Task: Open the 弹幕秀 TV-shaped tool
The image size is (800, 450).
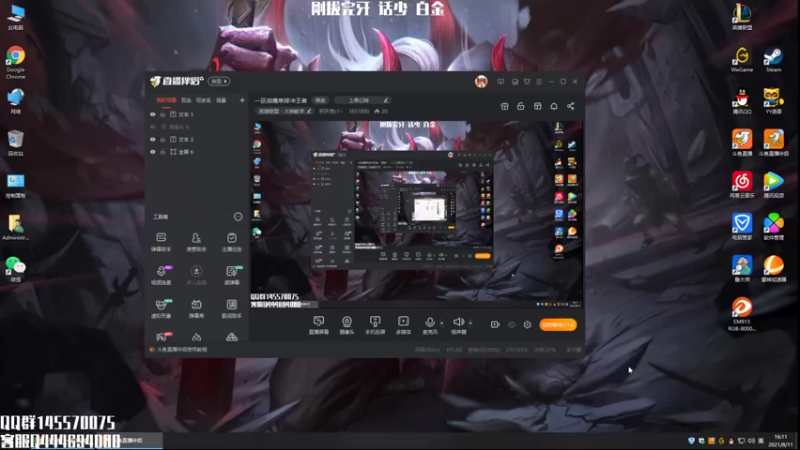Action: 196,308
